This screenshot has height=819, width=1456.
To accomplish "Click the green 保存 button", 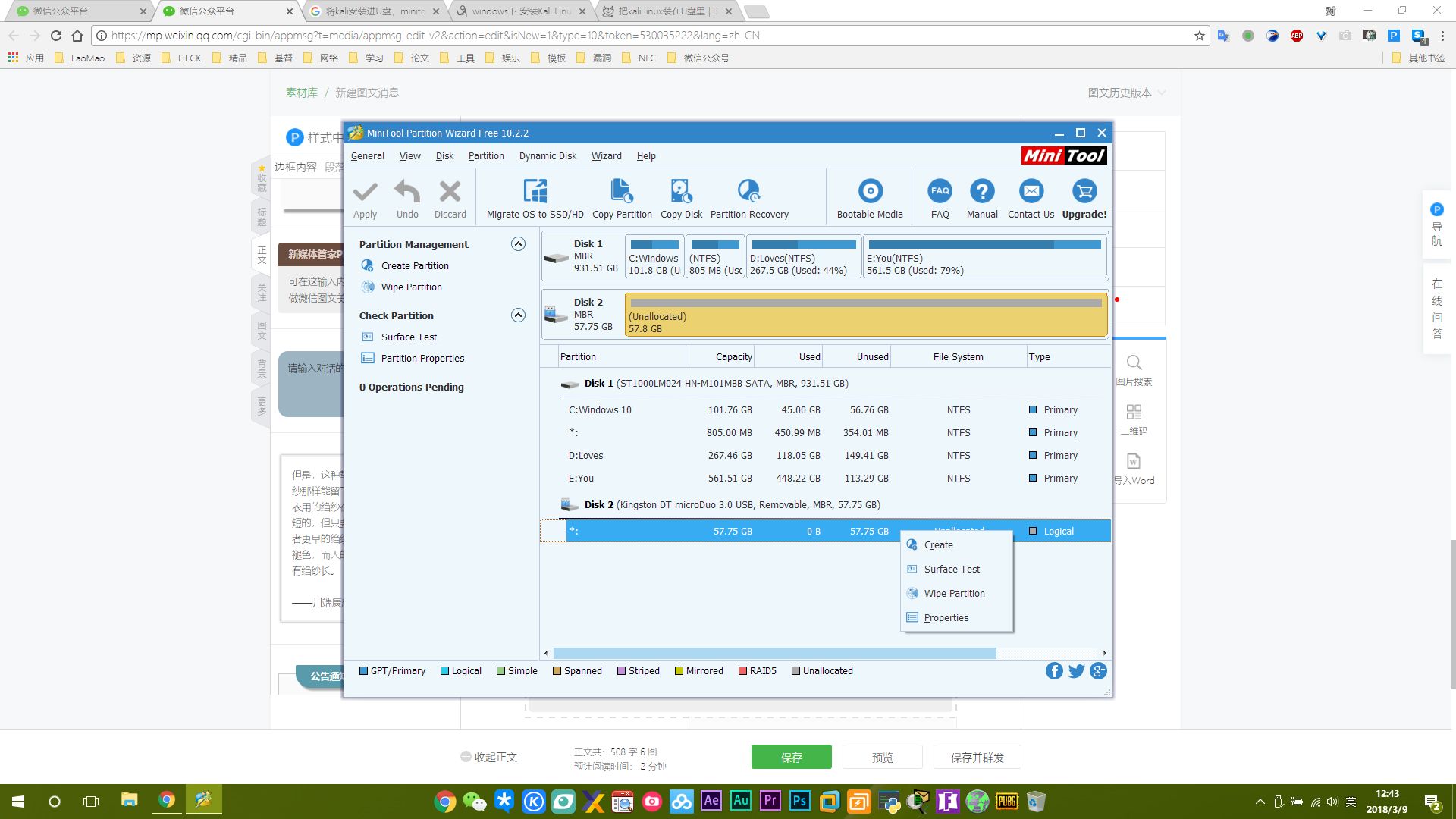I will click(x=791, y=757).
